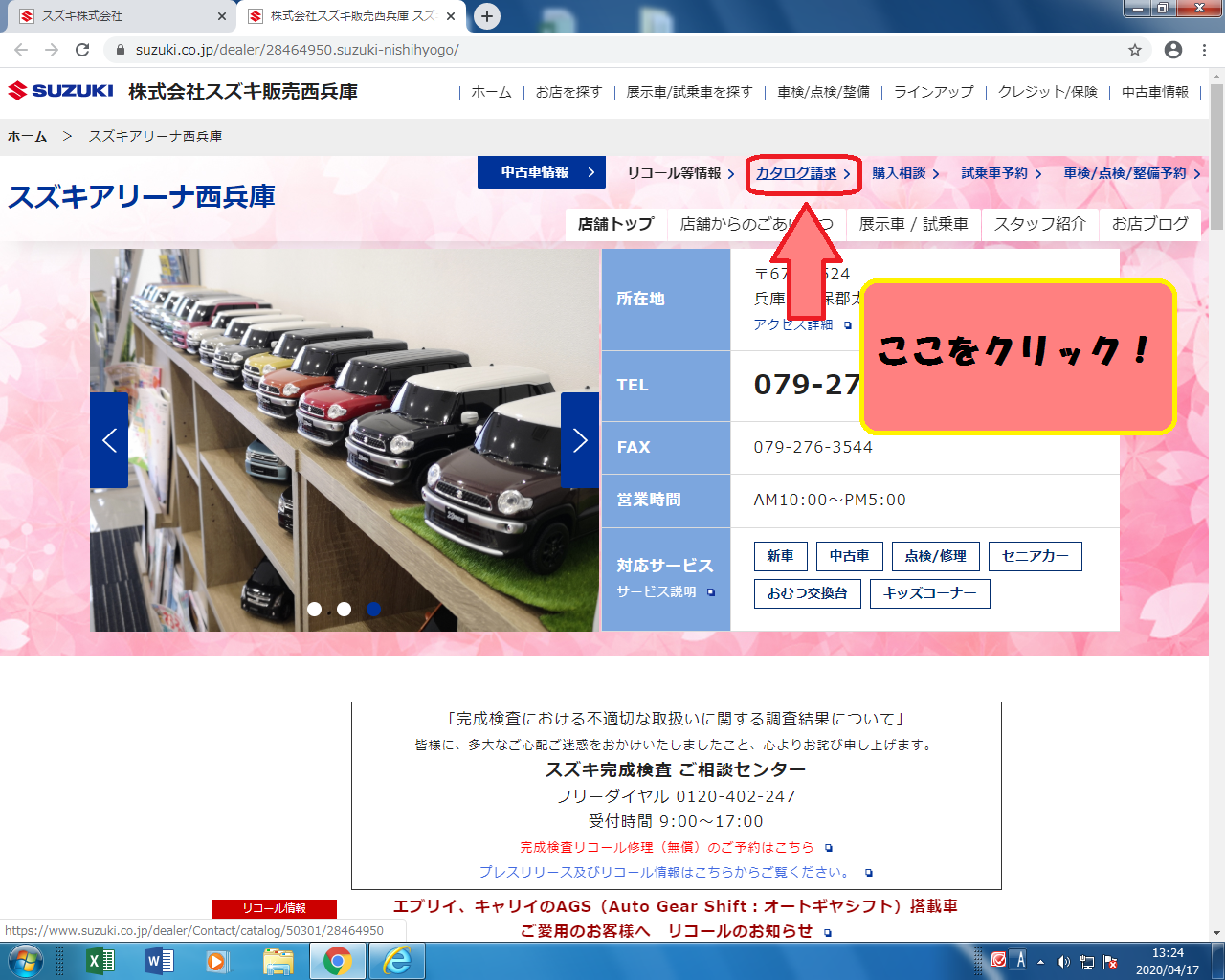Open 購入相談 link

[x=905, y=173]
